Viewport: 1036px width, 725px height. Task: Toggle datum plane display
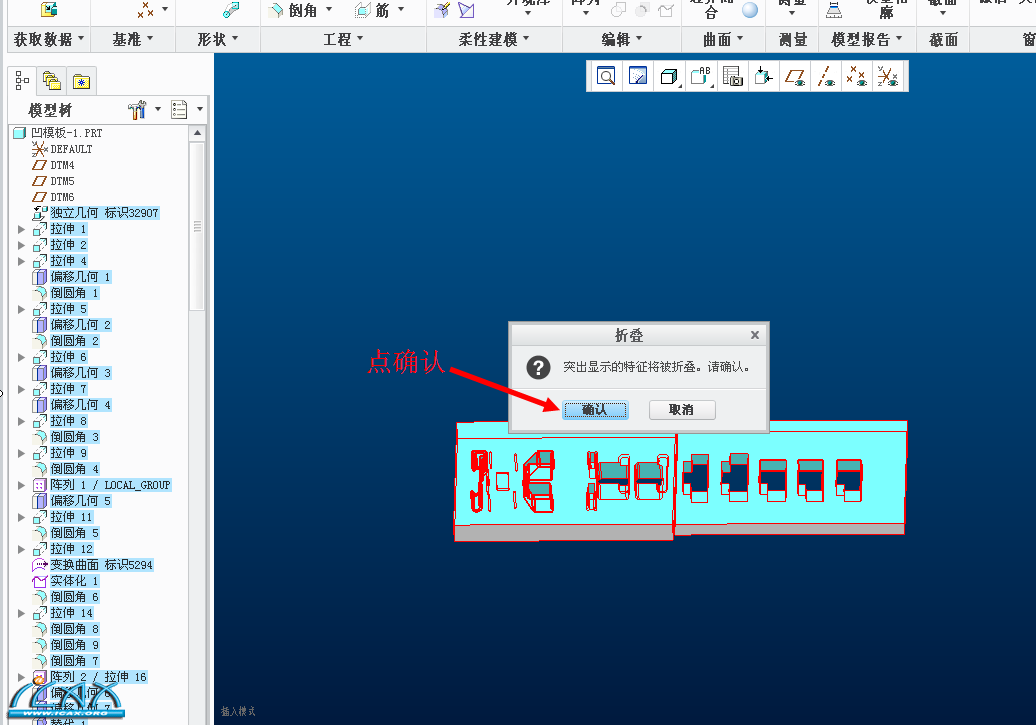point(794,76)
